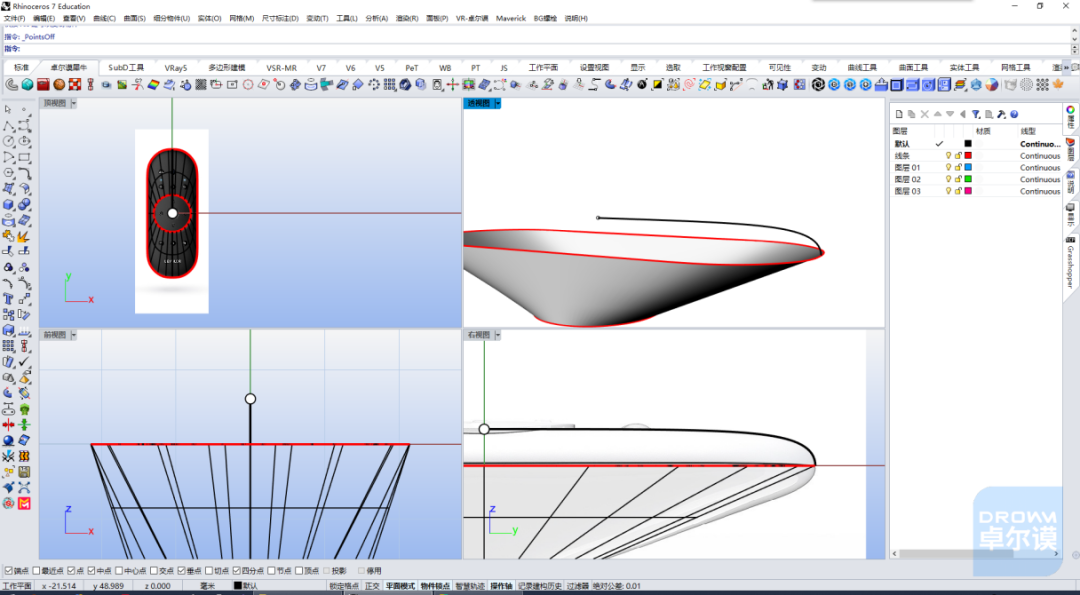Click the red-white checkered icon in top toolbar
1080x595 pixels.
tap(75, 85)
